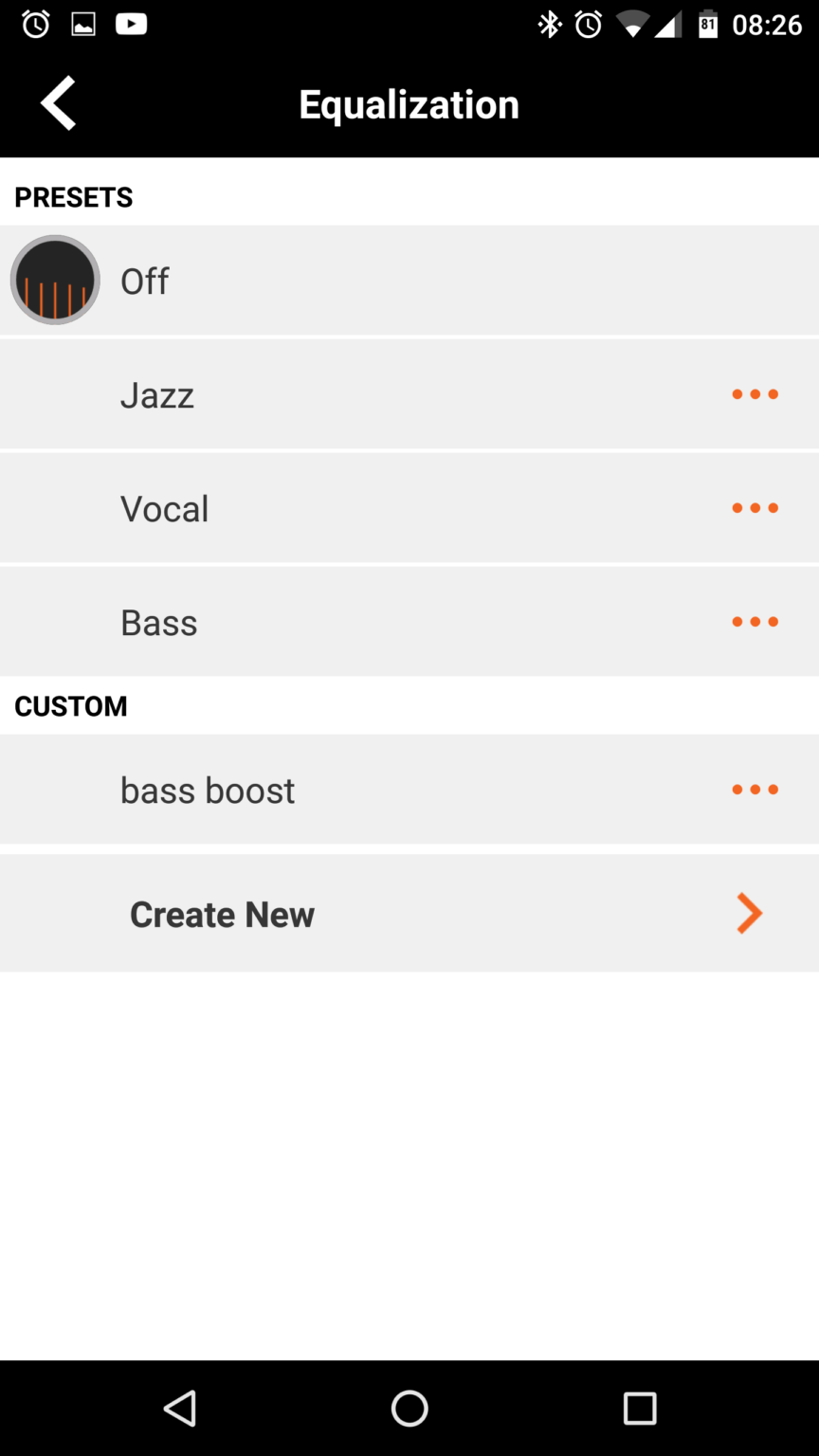Select the Off equalization preset
819x1456 pixels.
409,281
